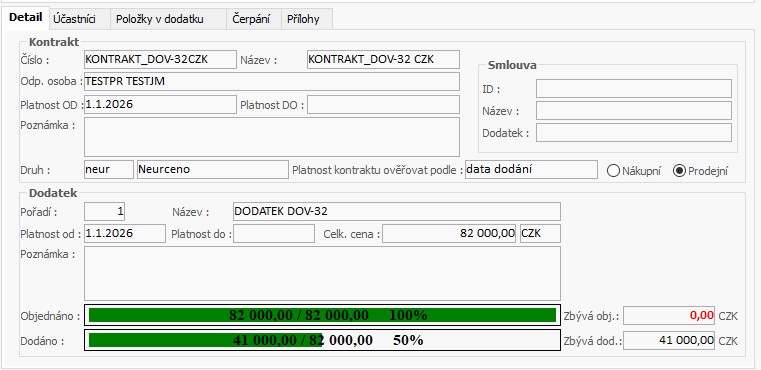Click the Dodatek Platnost do field

pos(274,234)
